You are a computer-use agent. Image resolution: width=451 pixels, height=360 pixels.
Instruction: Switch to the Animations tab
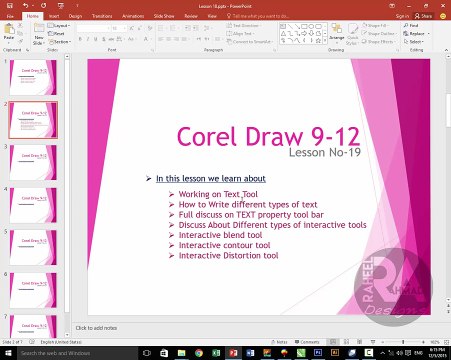tap(133, 16)
